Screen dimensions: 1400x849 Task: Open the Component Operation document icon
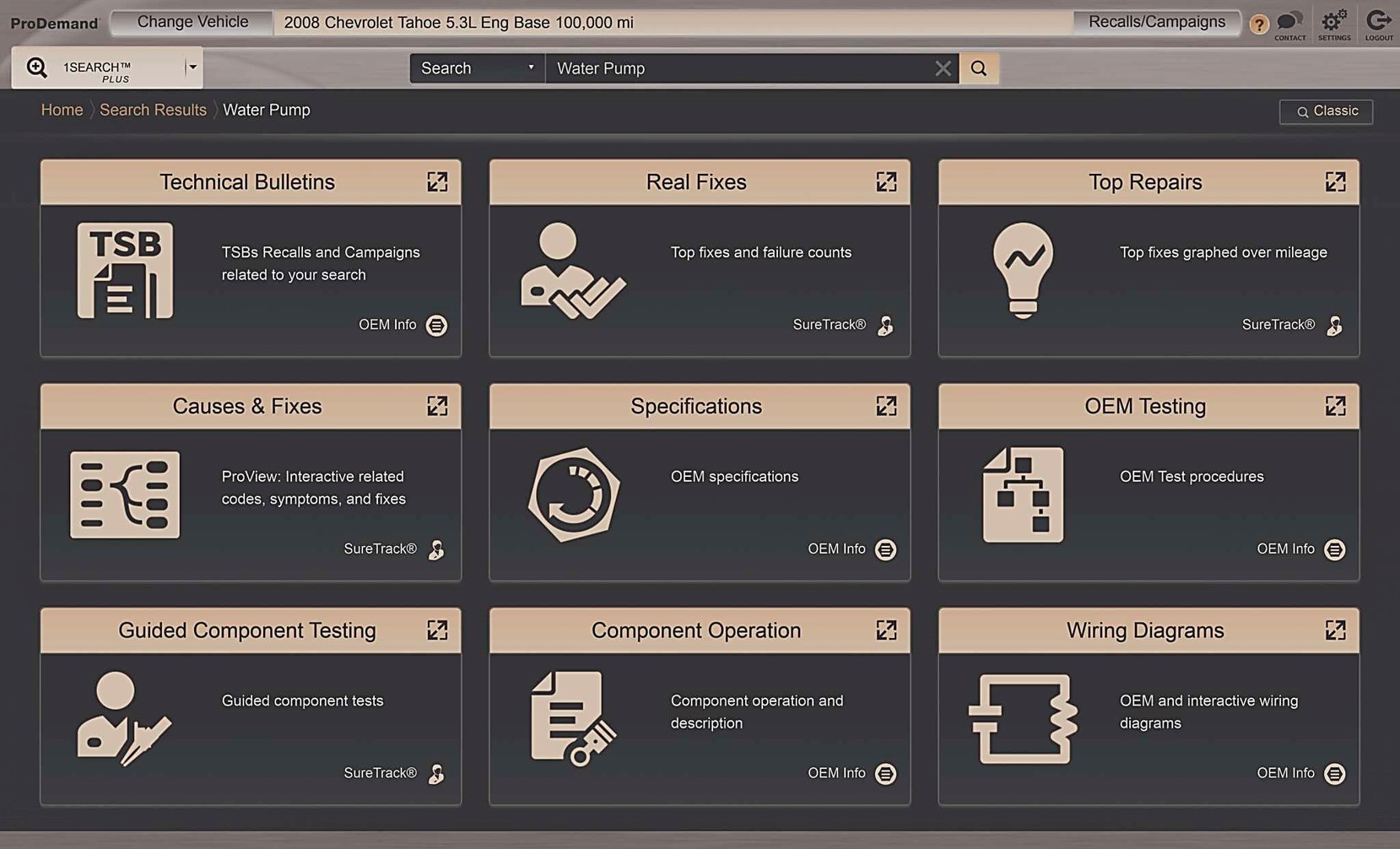pos(572,718)
